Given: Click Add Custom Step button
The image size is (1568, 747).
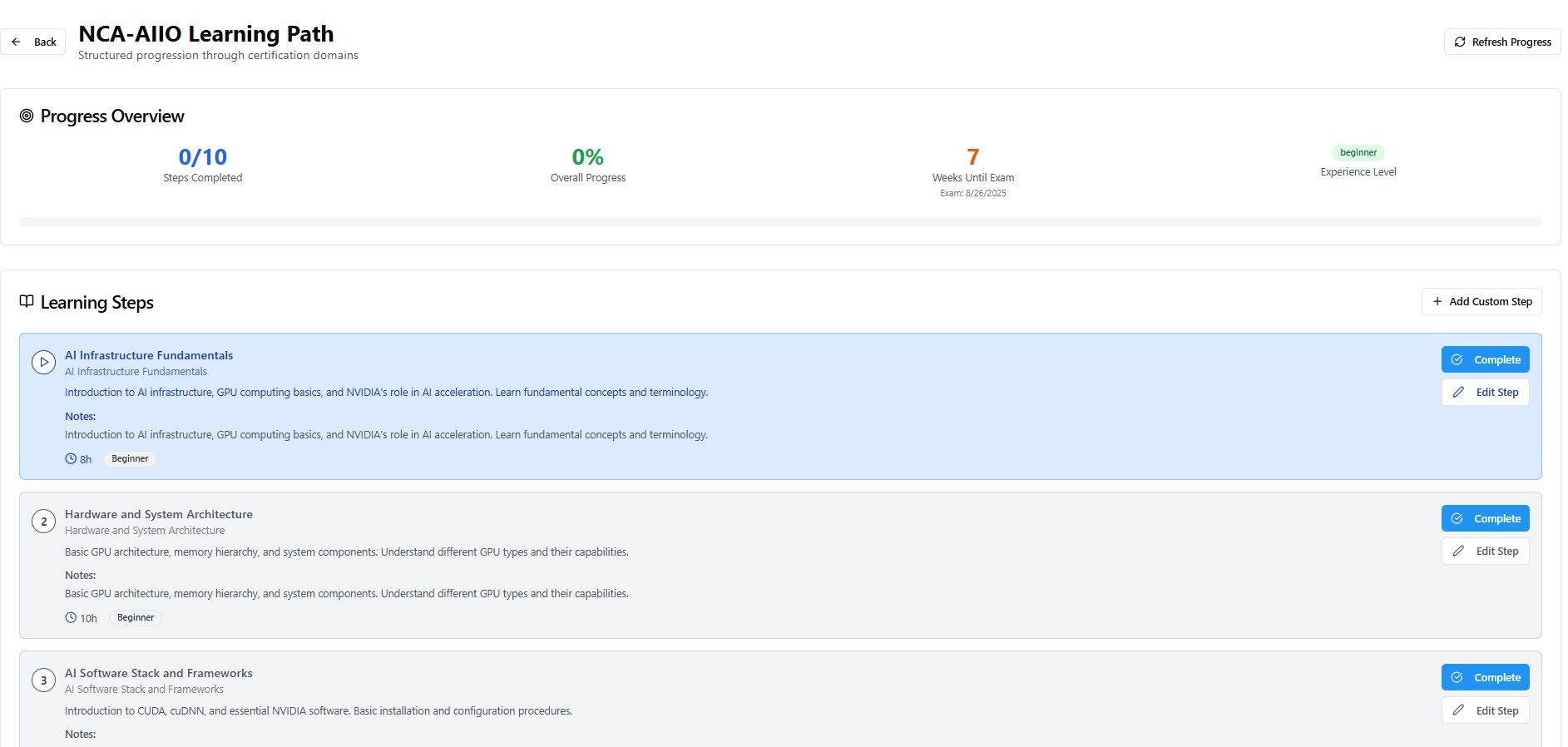Looking at the screenshot, I should tap(1481, 302).
